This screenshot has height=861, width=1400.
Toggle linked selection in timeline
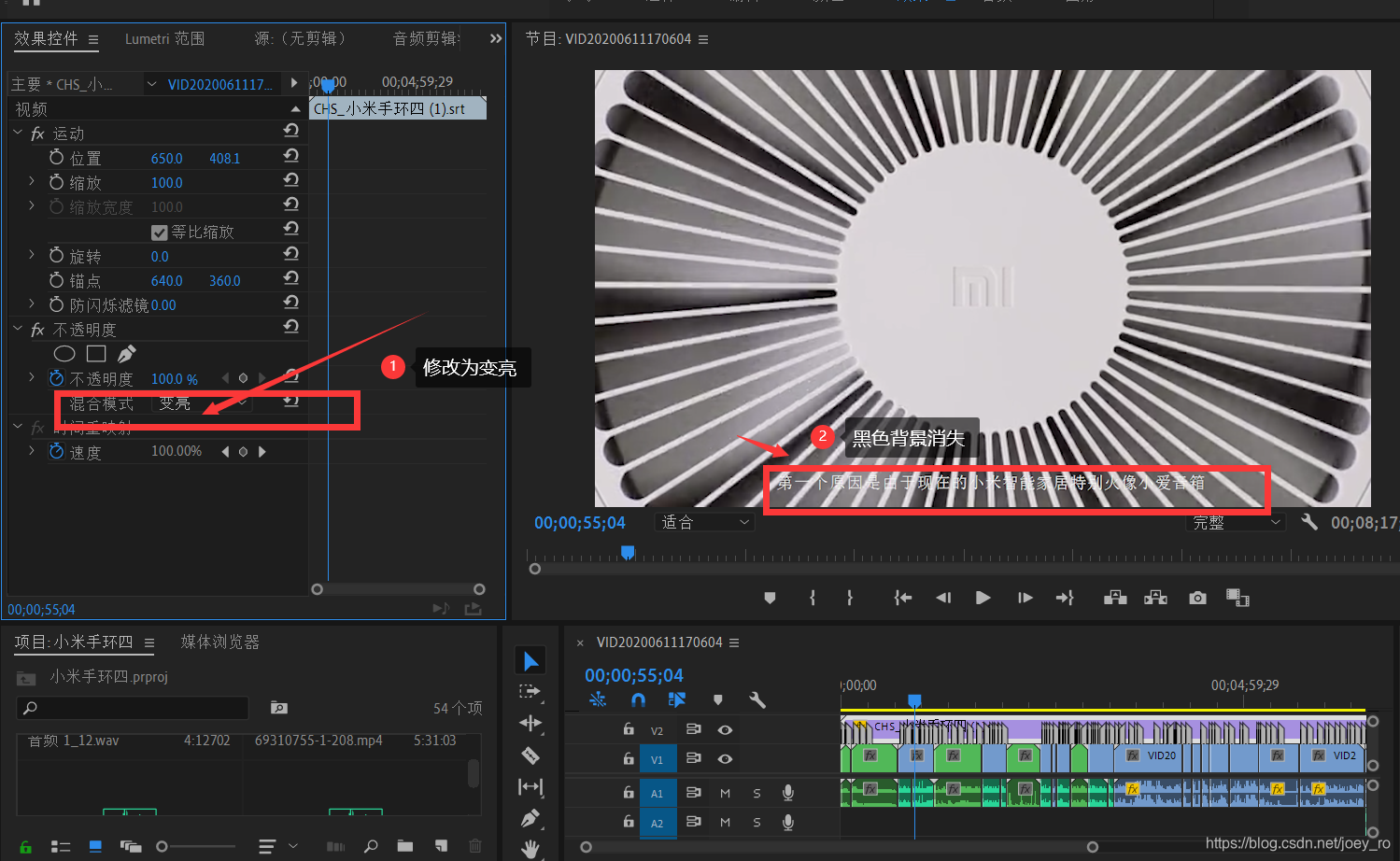pyautogui.click(x=677, y=699)
